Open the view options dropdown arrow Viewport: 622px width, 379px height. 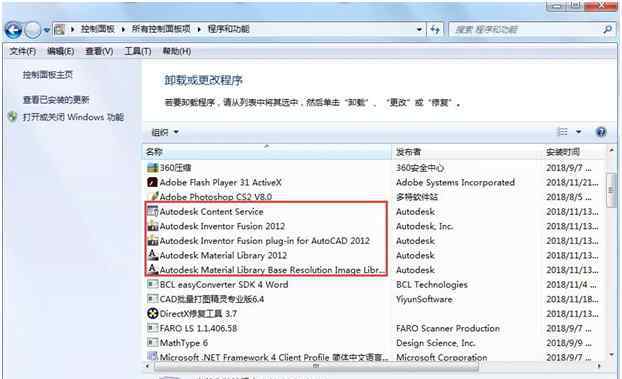point(578,132)
